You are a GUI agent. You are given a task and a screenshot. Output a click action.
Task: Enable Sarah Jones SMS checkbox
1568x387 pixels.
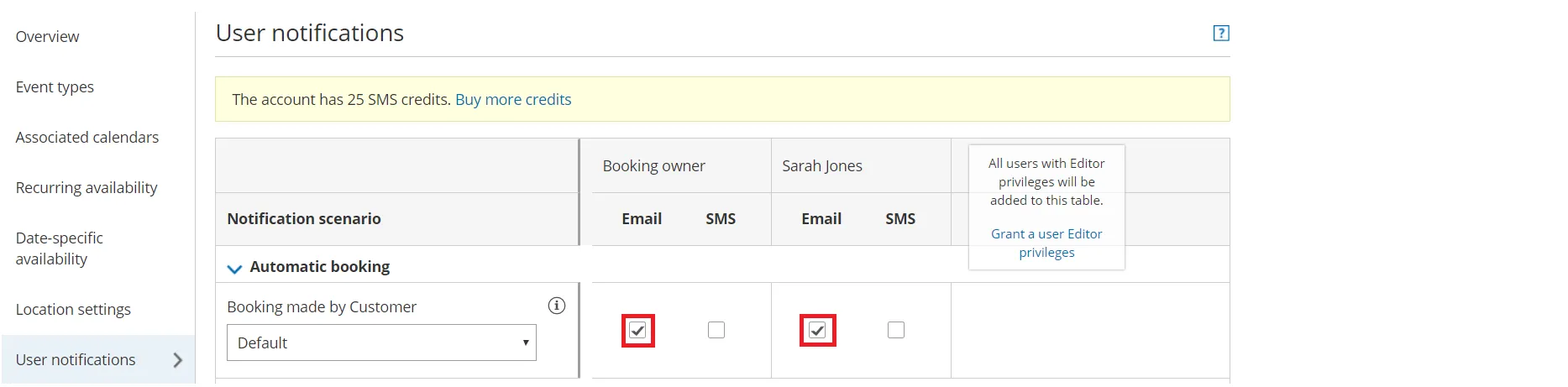[x=896, y=330]
